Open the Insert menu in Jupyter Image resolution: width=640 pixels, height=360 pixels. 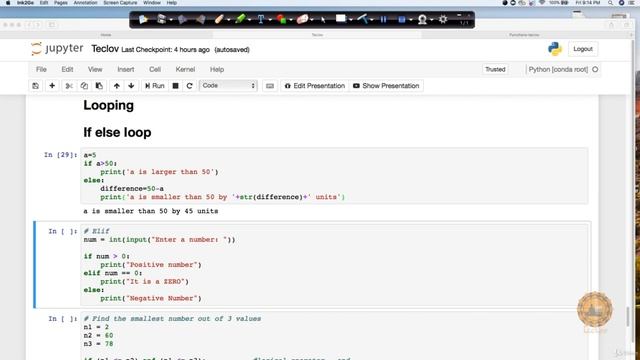click(126, 69)
